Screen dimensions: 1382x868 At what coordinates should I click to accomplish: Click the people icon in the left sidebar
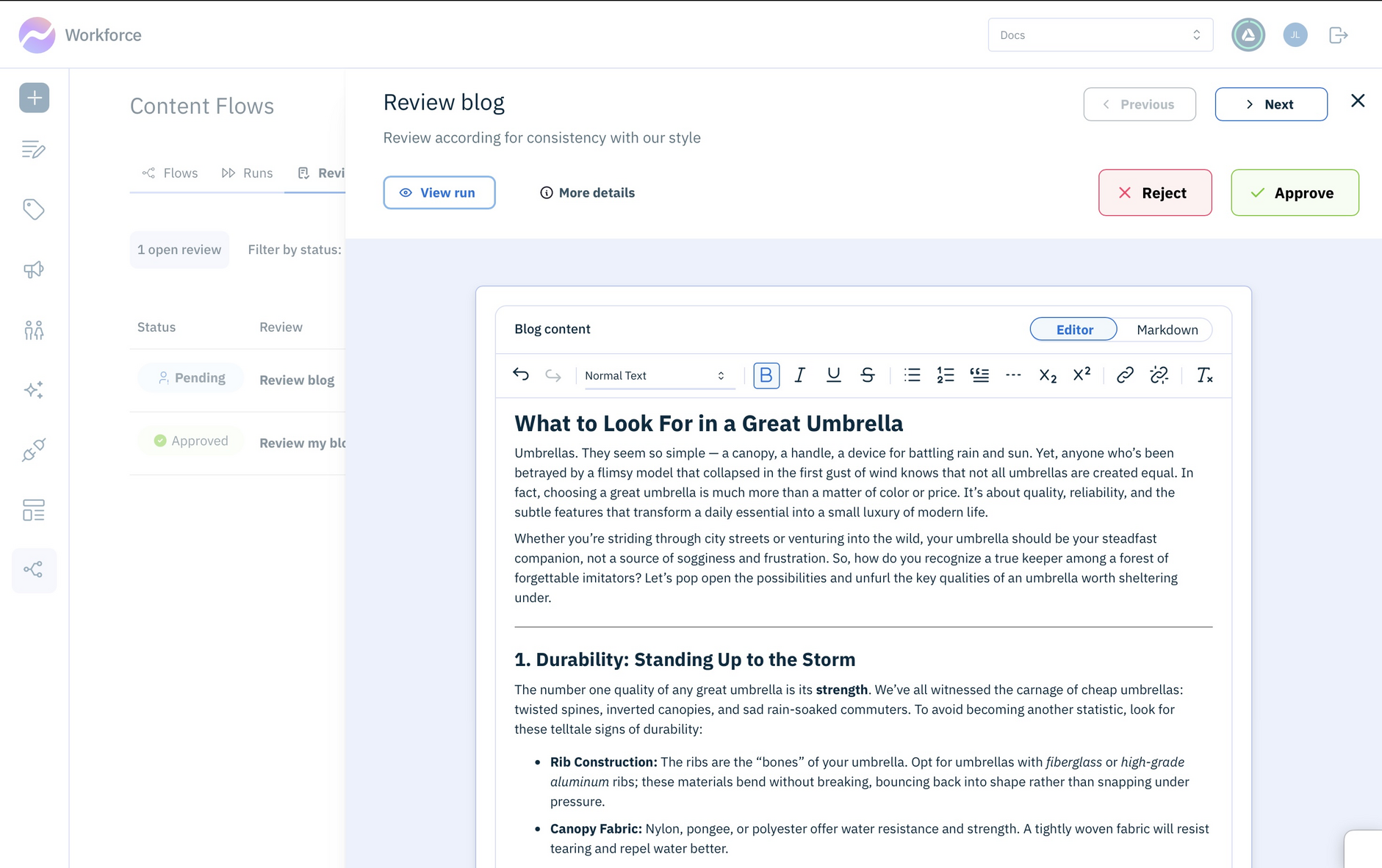34,330
